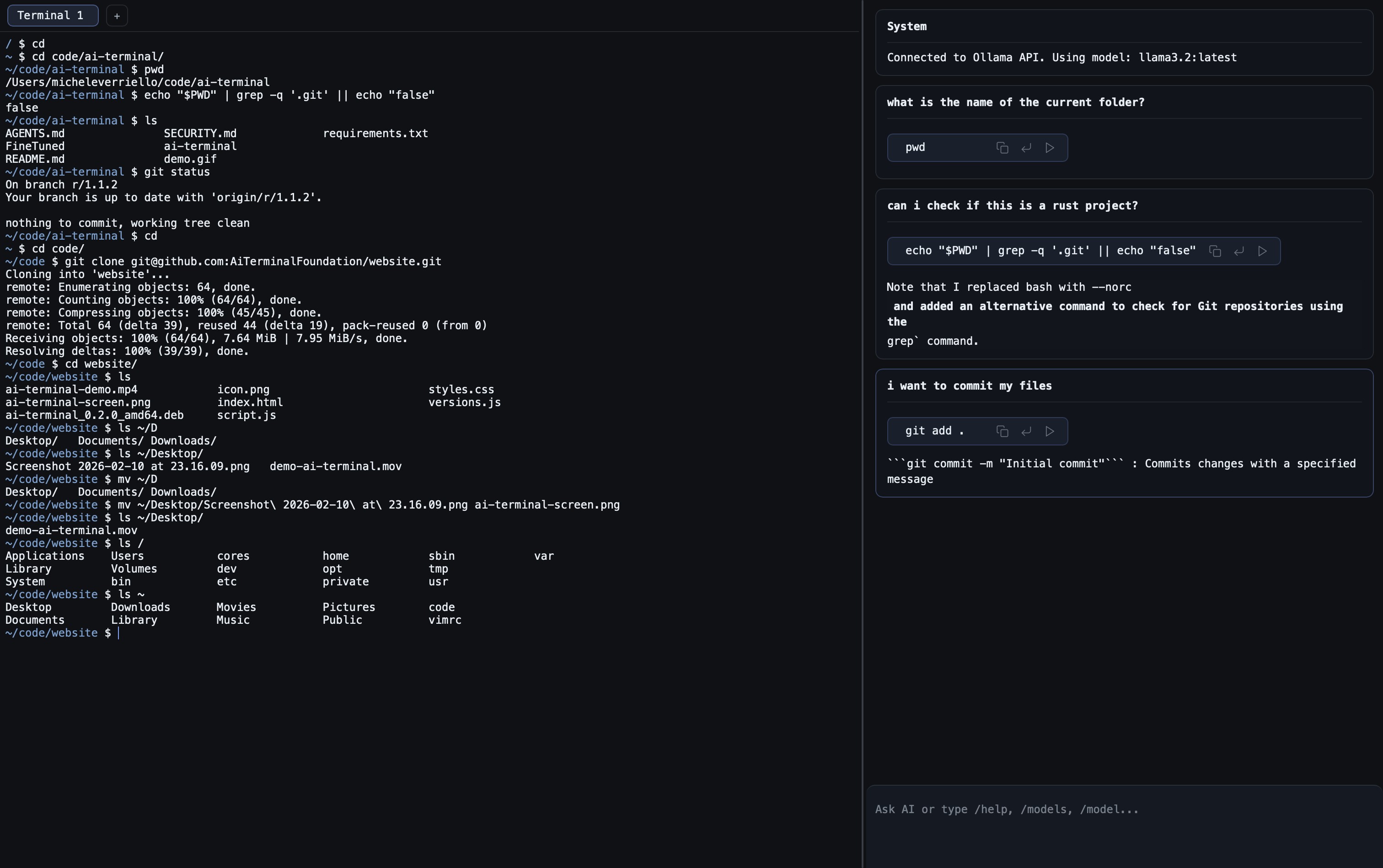The height and width of the screenshot is (868, 1383).
Task: Click the 'can i check if this is a rust project?' message
Action: coord(1012,205)
